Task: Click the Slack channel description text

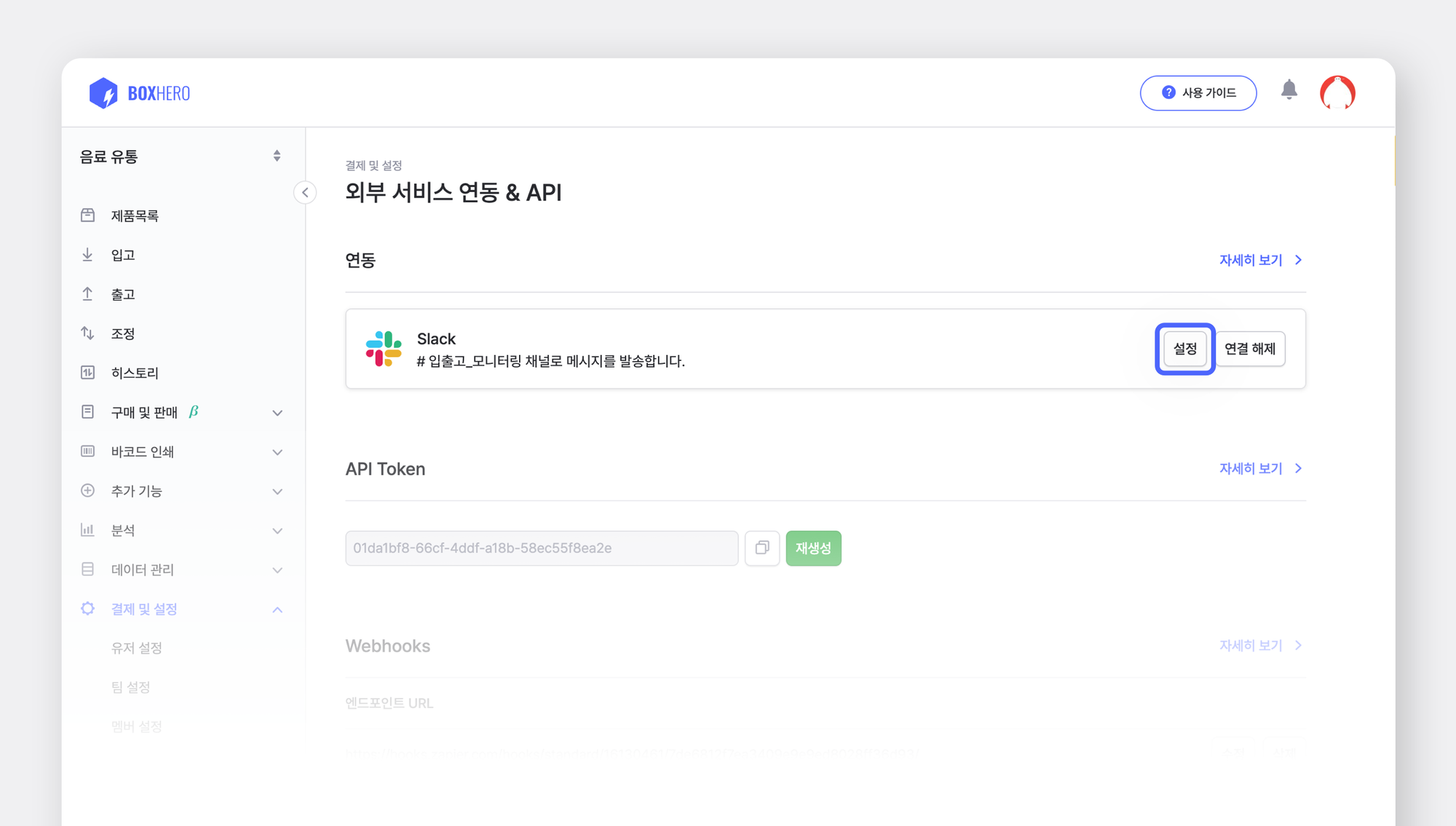Action: 550,361
